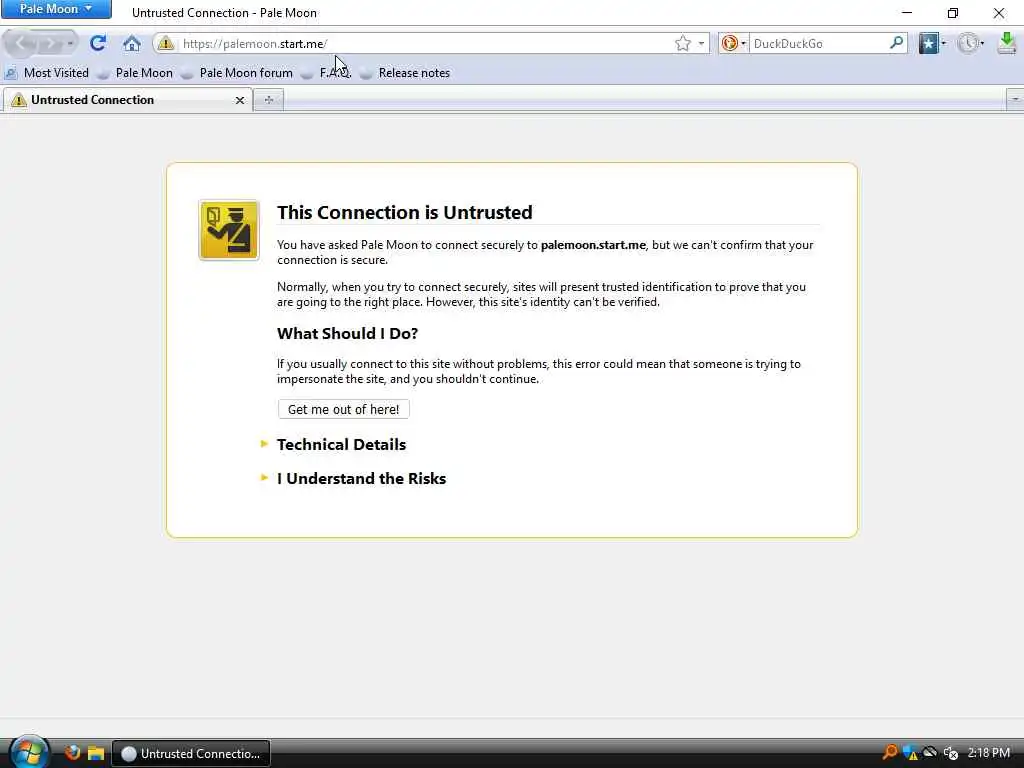The image size is (1024, 768).
Task: Open Most Visited bookmarks folder
Action: click(x=47, y=73)
